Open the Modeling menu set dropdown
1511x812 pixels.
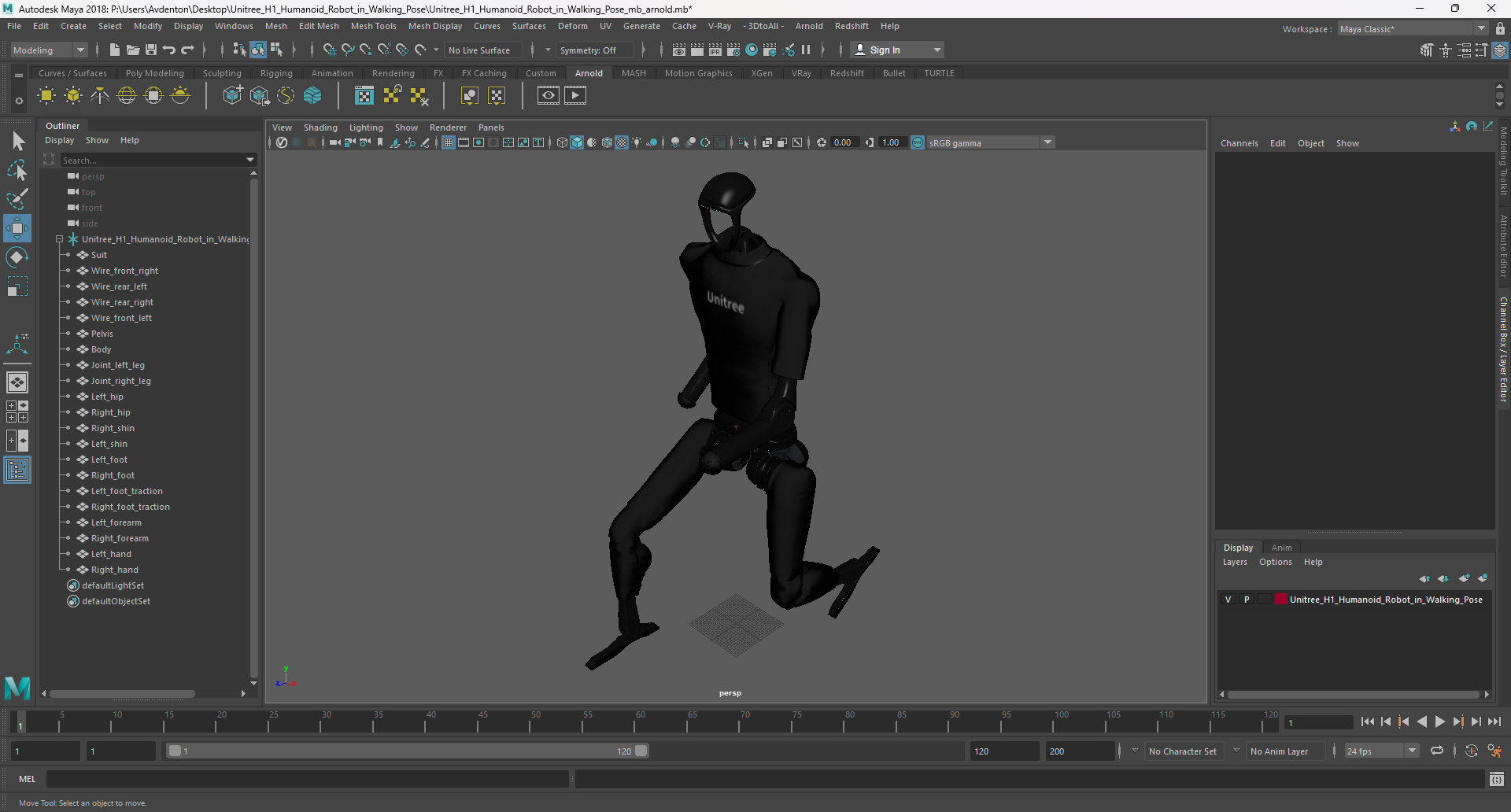click(49, 50)
